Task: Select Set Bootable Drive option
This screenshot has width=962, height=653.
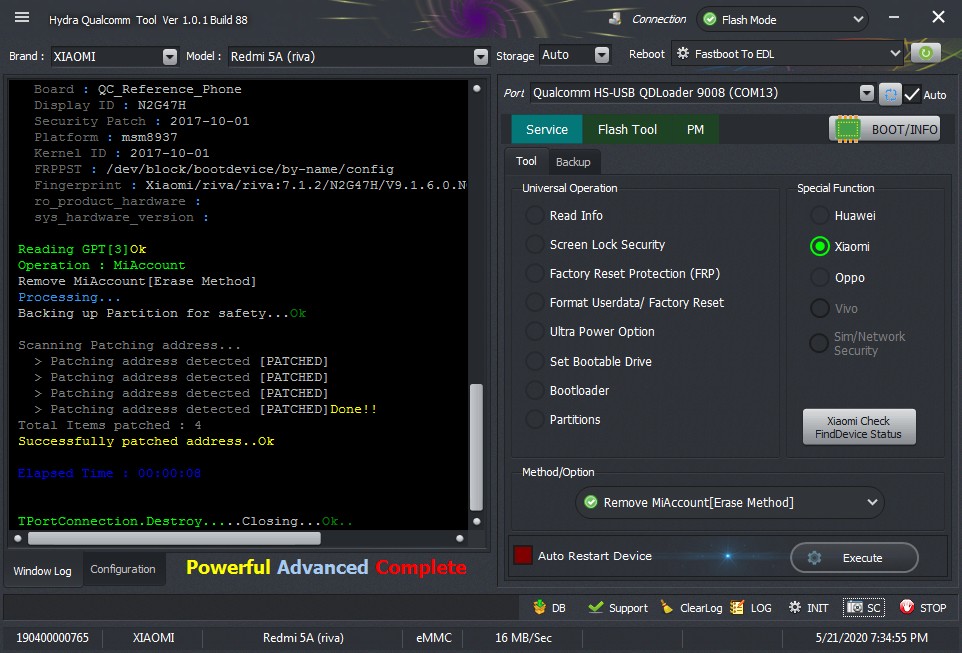Action: pos(589,361)
